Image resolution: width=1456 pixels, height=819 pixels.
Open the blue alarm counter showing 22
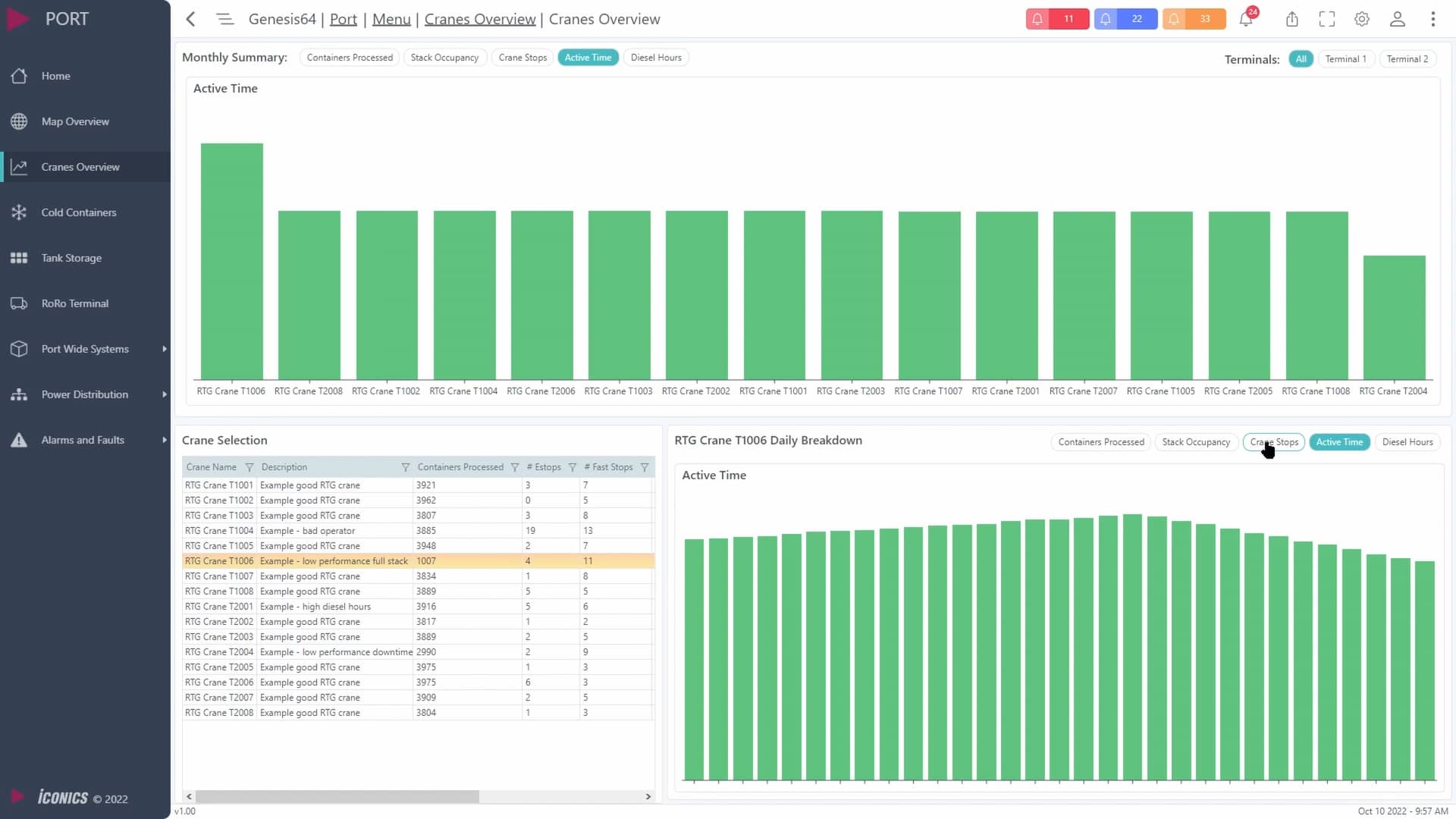coord(1125,19)
